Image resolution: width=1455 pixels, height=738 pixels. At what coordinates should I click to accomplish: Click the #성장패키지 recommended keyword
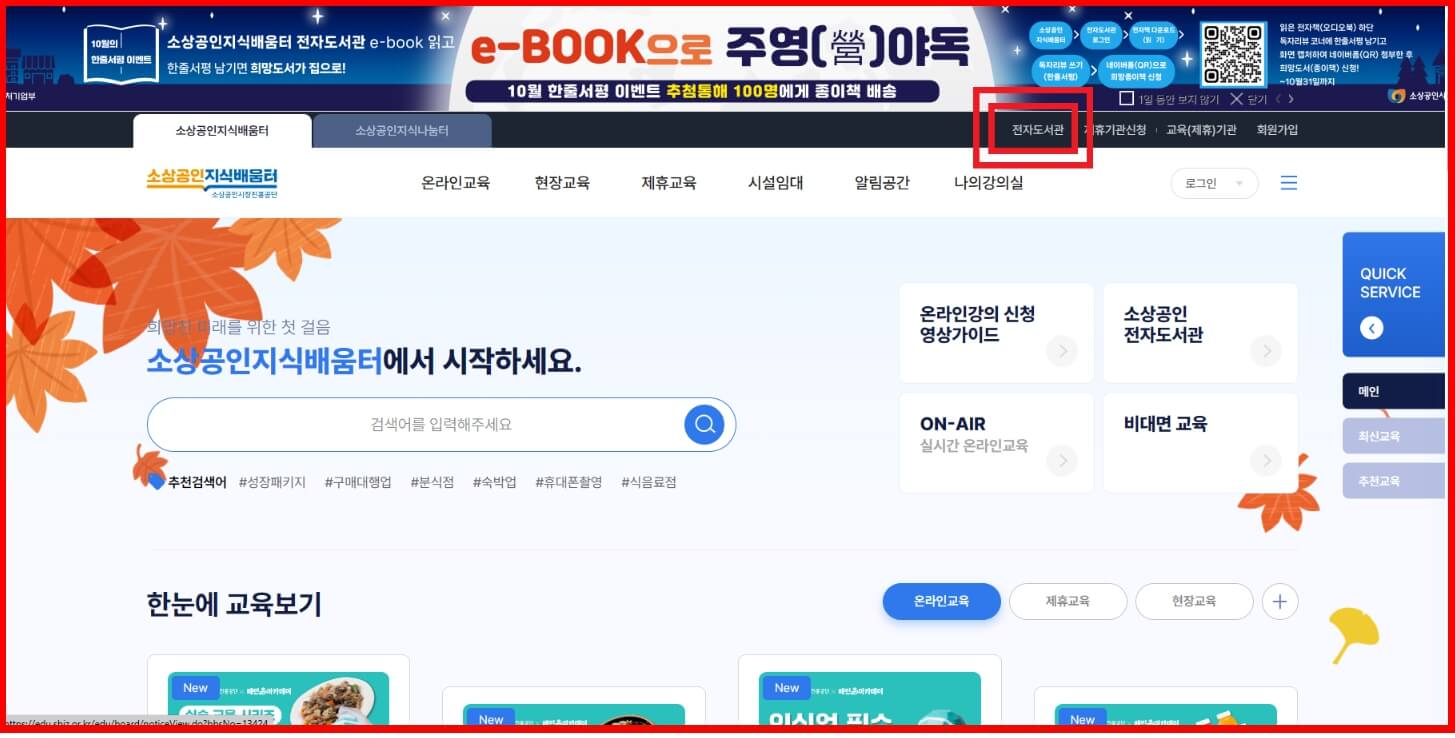pos(272,482)
